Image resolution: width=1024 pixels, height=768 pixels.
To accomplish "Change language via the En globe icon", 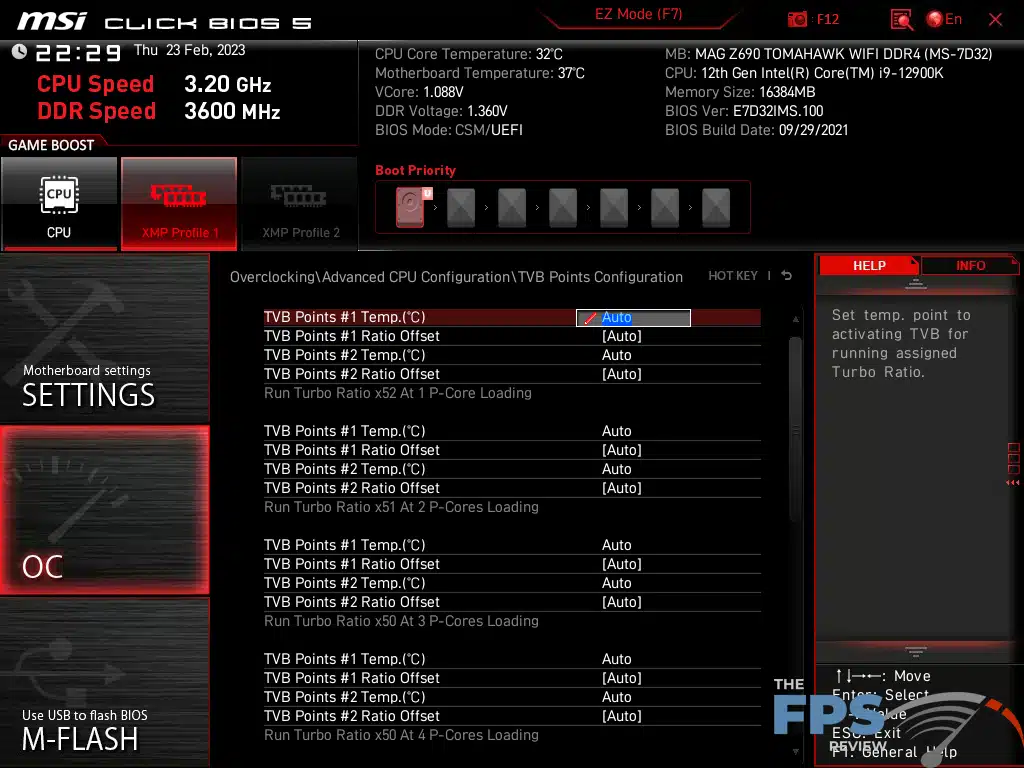I will (944, 20).
